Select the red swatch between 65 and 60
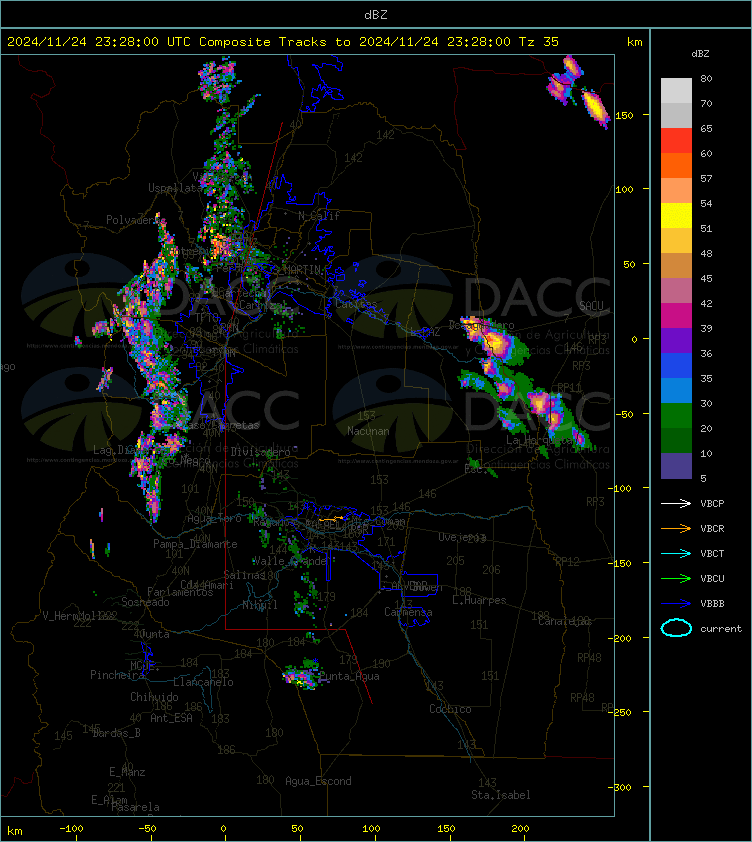 point(676,141)
